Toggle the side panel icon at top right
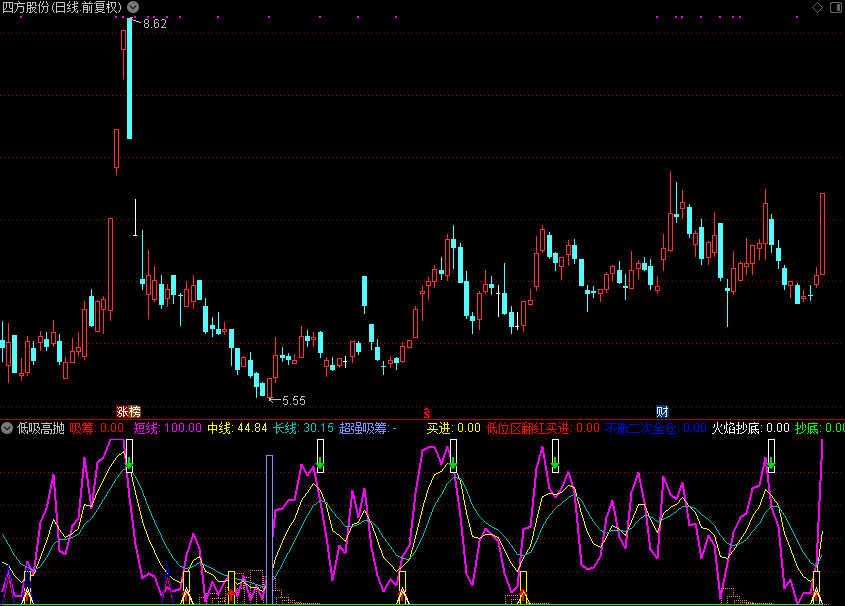Screen dimensions: 845x606 coord(835,8)
